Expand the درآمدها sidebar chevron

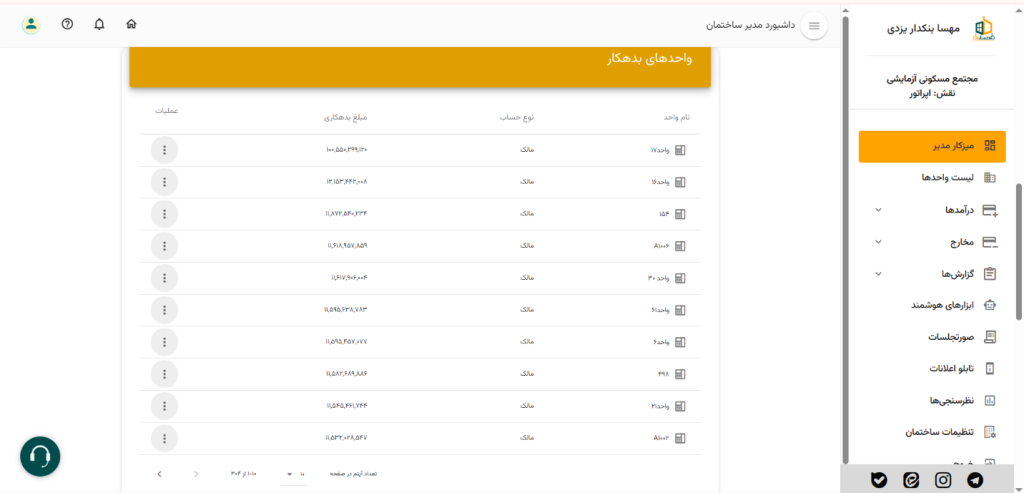(x=878, y=210)
